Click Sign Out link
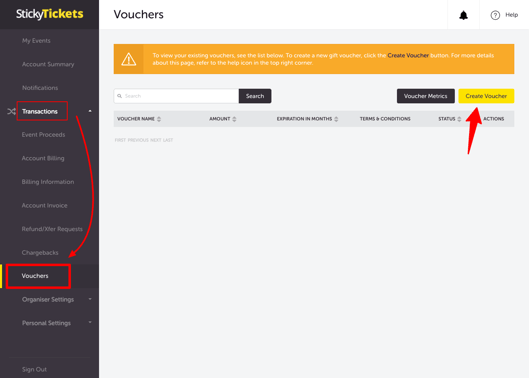The width and height of the screenshot is (529, 378). [x=34, y=369]
